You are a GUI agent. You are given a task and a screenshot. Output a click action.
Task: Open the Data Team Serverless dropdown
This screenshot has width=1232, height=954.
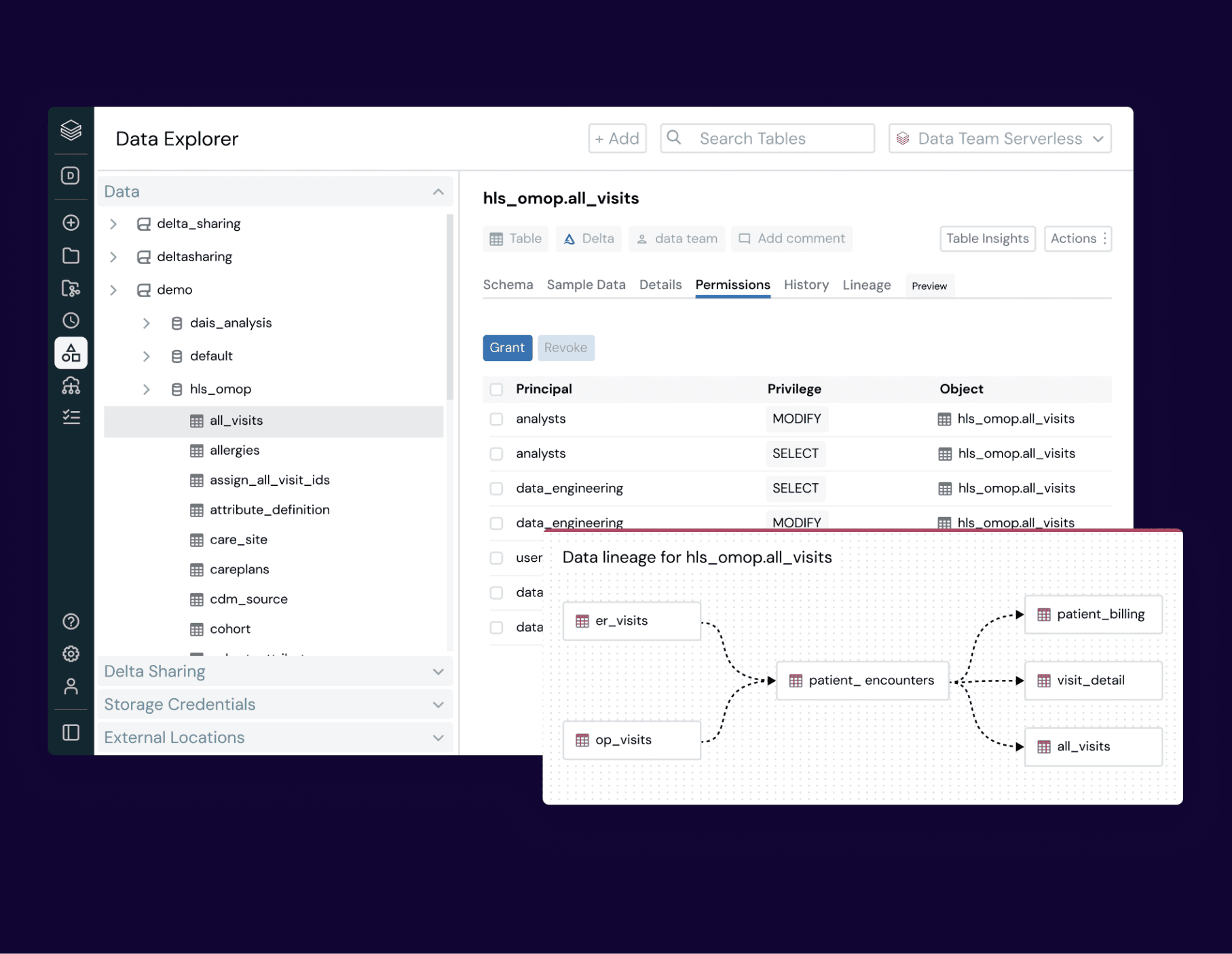(1000, 138)
